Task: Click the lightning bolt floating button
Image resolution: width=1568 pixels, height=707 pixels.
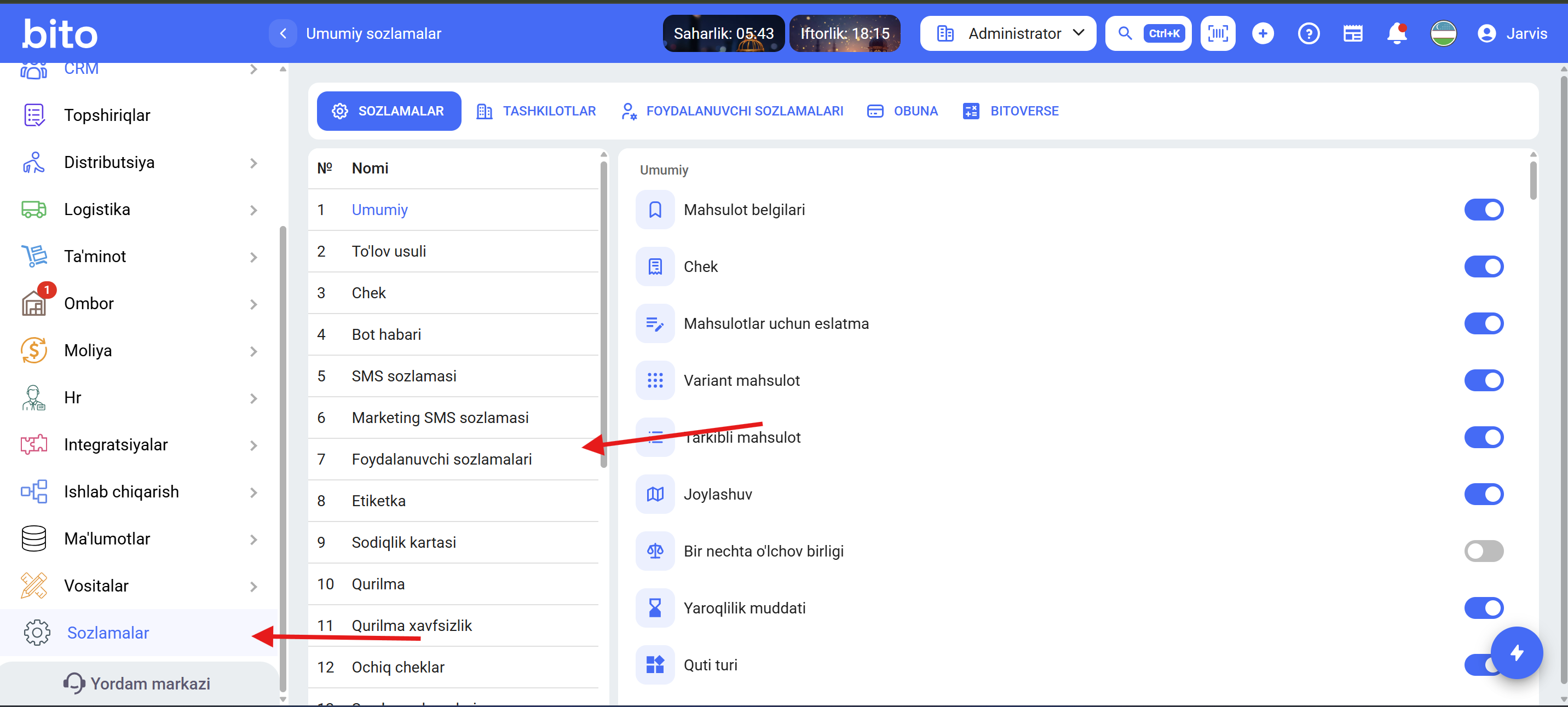Action: 1516,652
